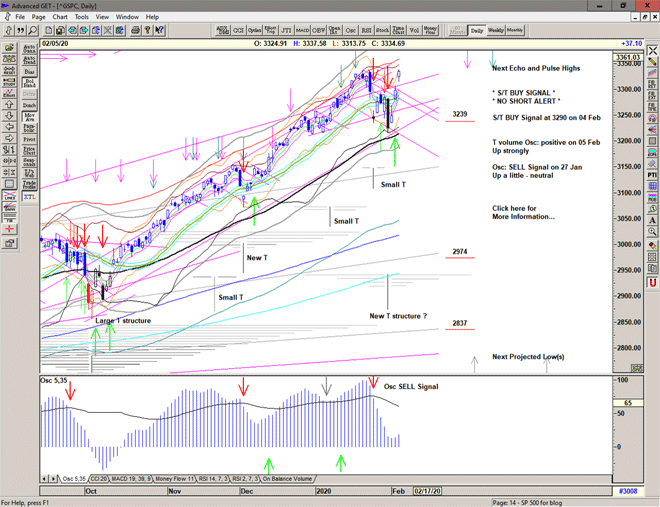
Task: Switch chart to Weekly timeframe
Action: (495, 30)
